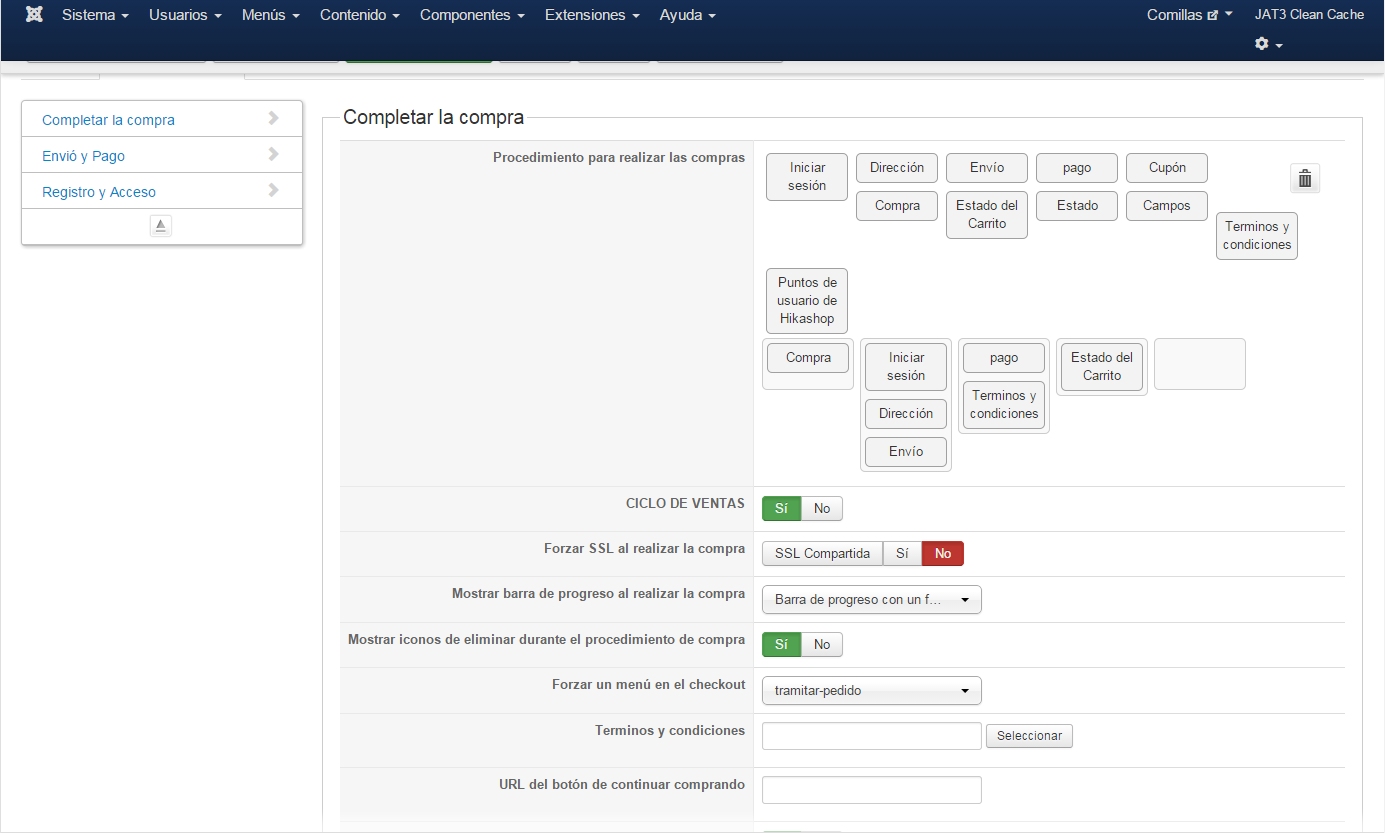Set Forzar SSL al realizar la compra to No

tap(943, 553)
